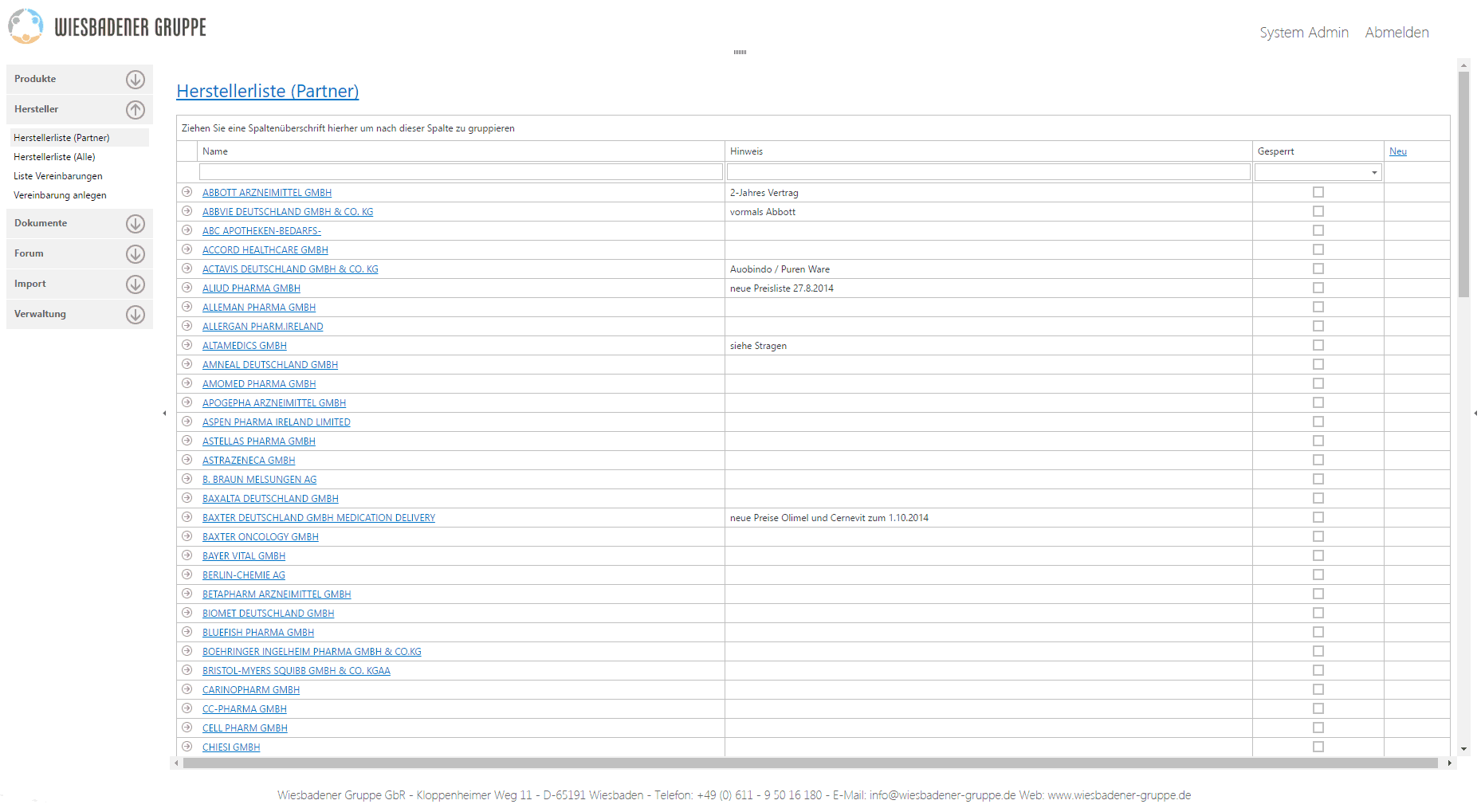
Task: Open Herstellerliste (Alle) menu item
Action: coord(54,157)
